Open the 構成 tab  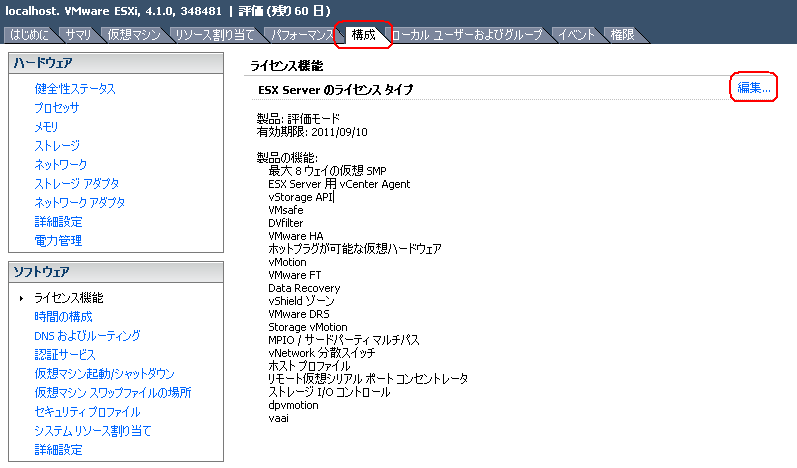(x=363, y=35)
